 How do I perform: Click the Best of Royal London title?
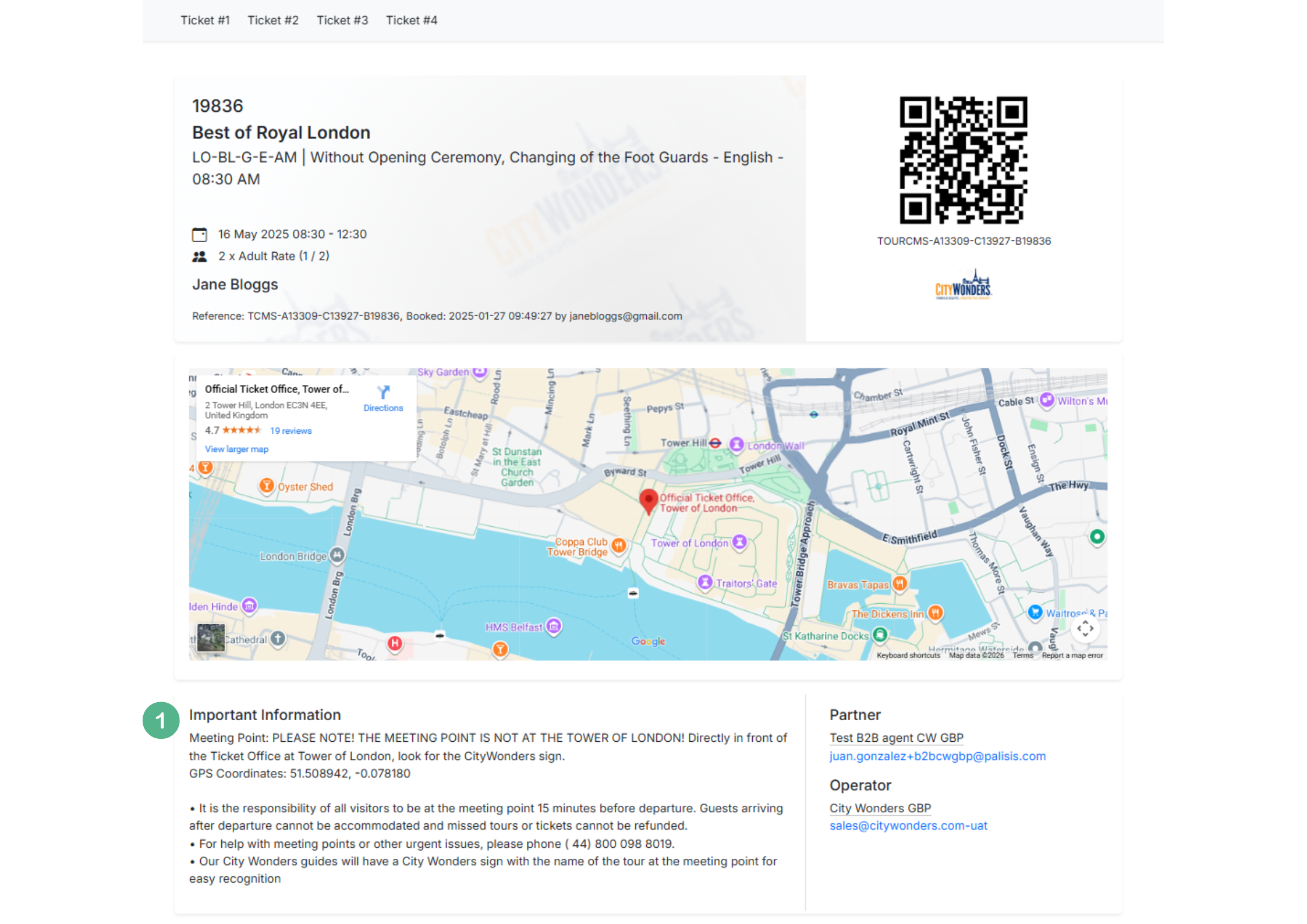281,133
